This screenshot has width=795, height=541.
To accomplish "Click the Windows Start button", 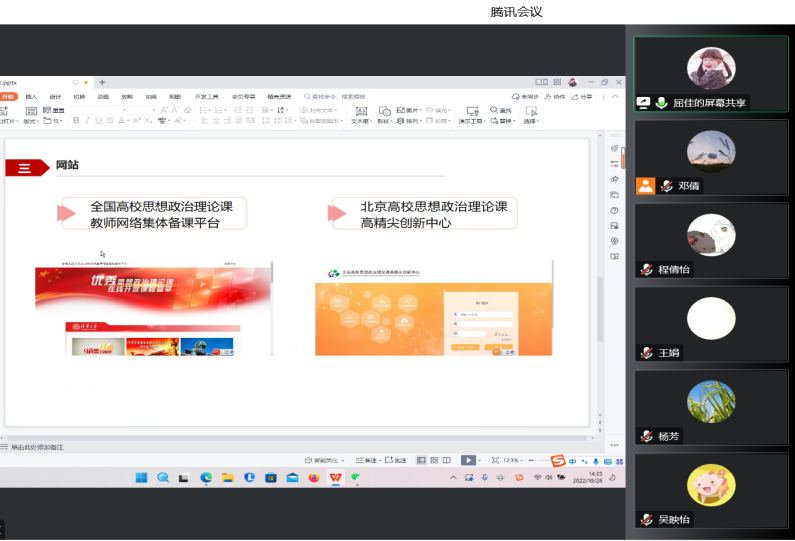I will (x=141, y=478).
